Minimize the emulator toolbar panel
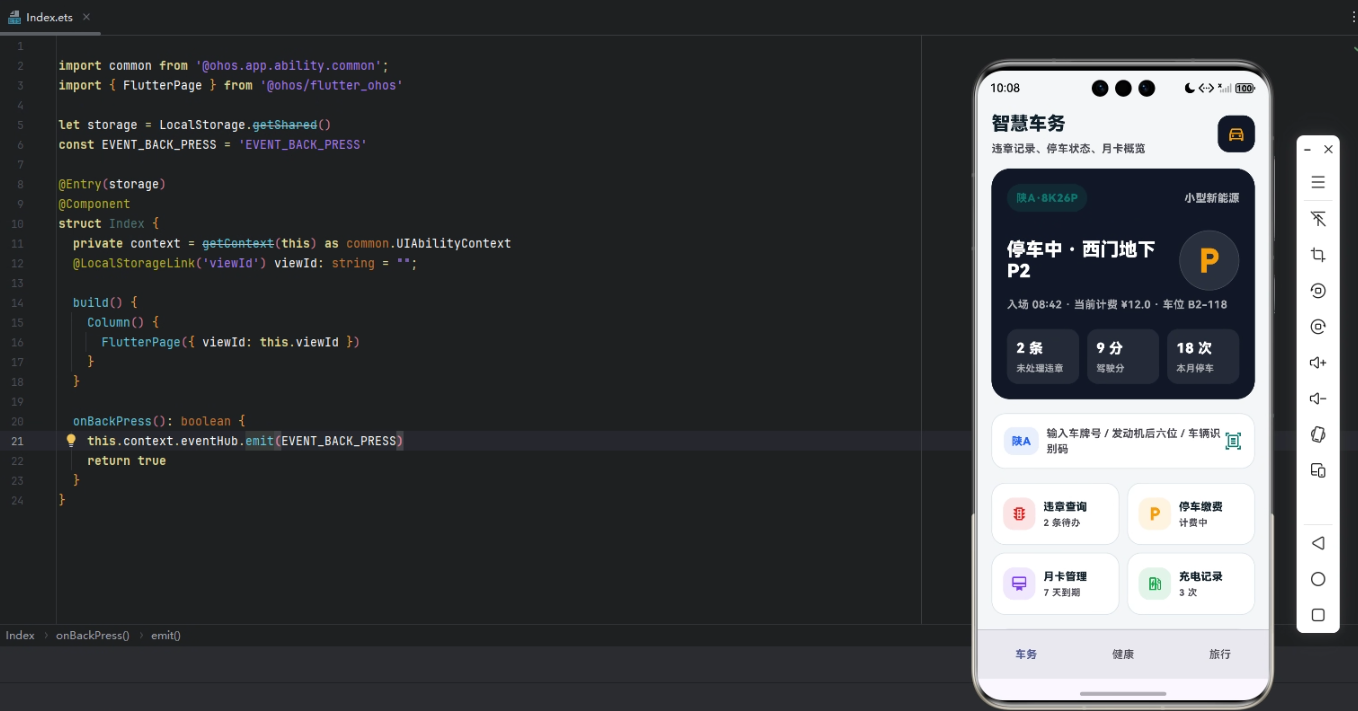The width and height of the screenshot is (1358, 711). [1308, 149]
